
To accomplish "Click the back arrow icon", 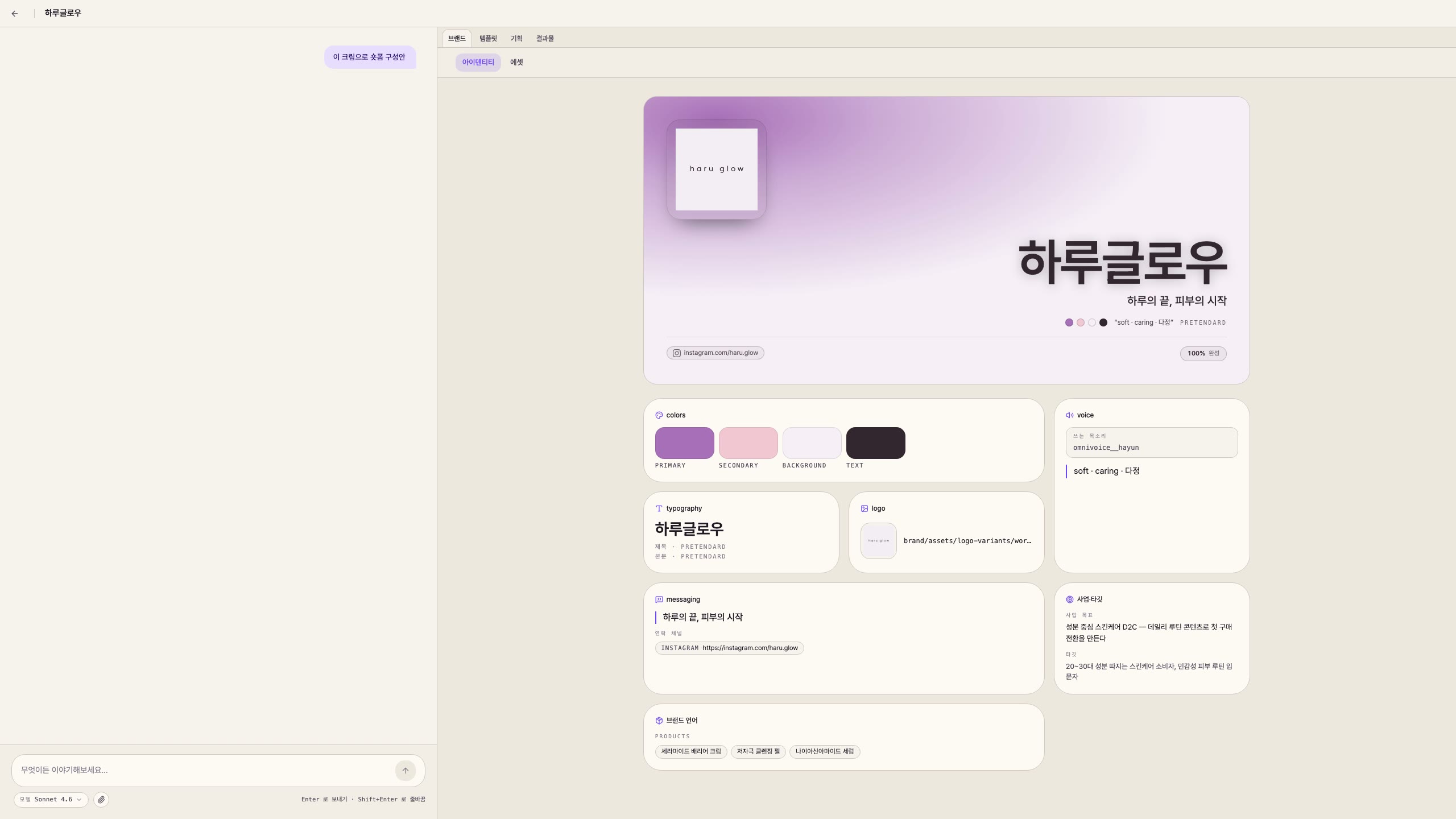I will pyautogui.click(x=15, y=14).
